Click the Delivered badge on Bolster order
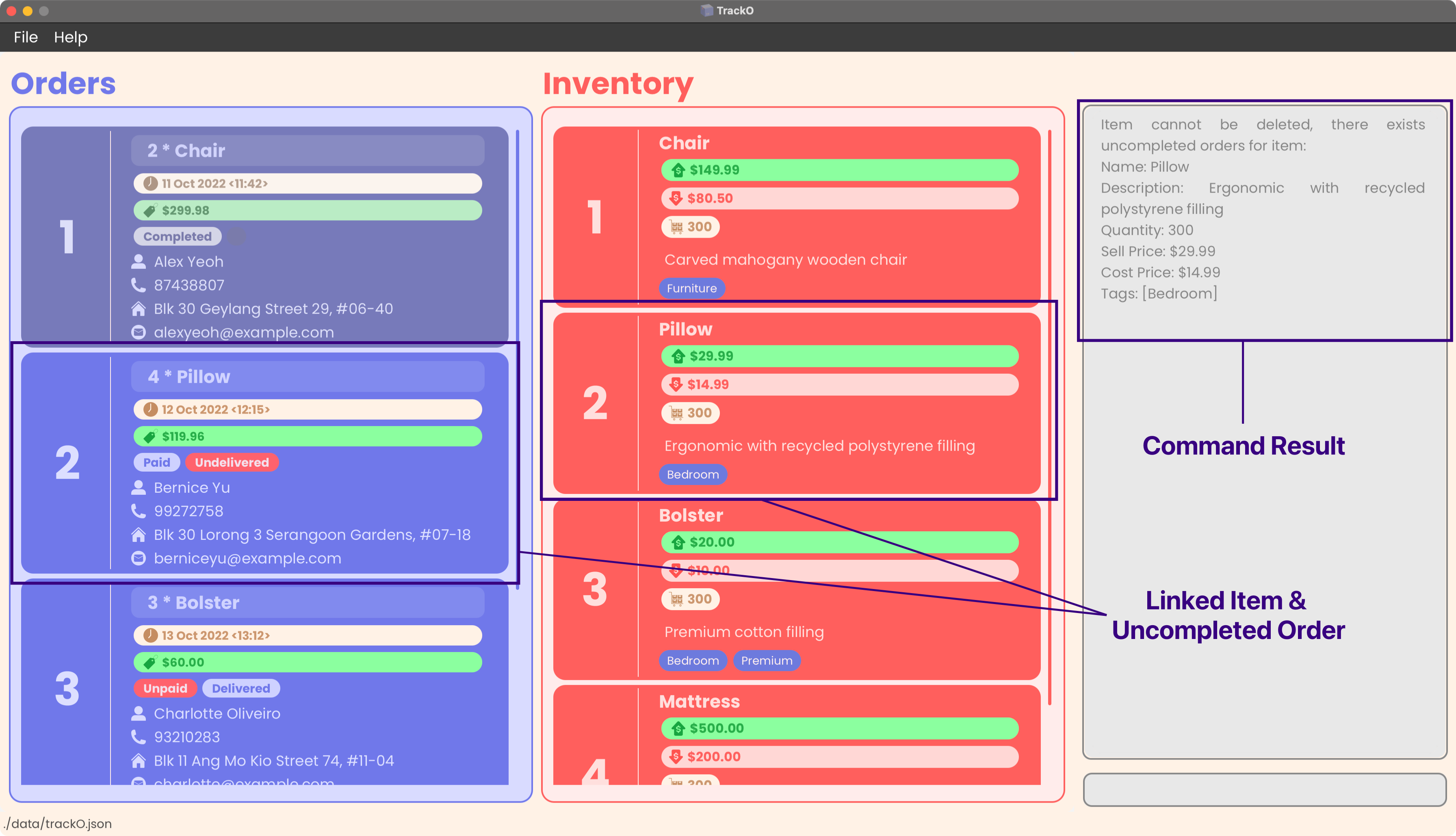The image size is (1456, 836). point(241,689)
